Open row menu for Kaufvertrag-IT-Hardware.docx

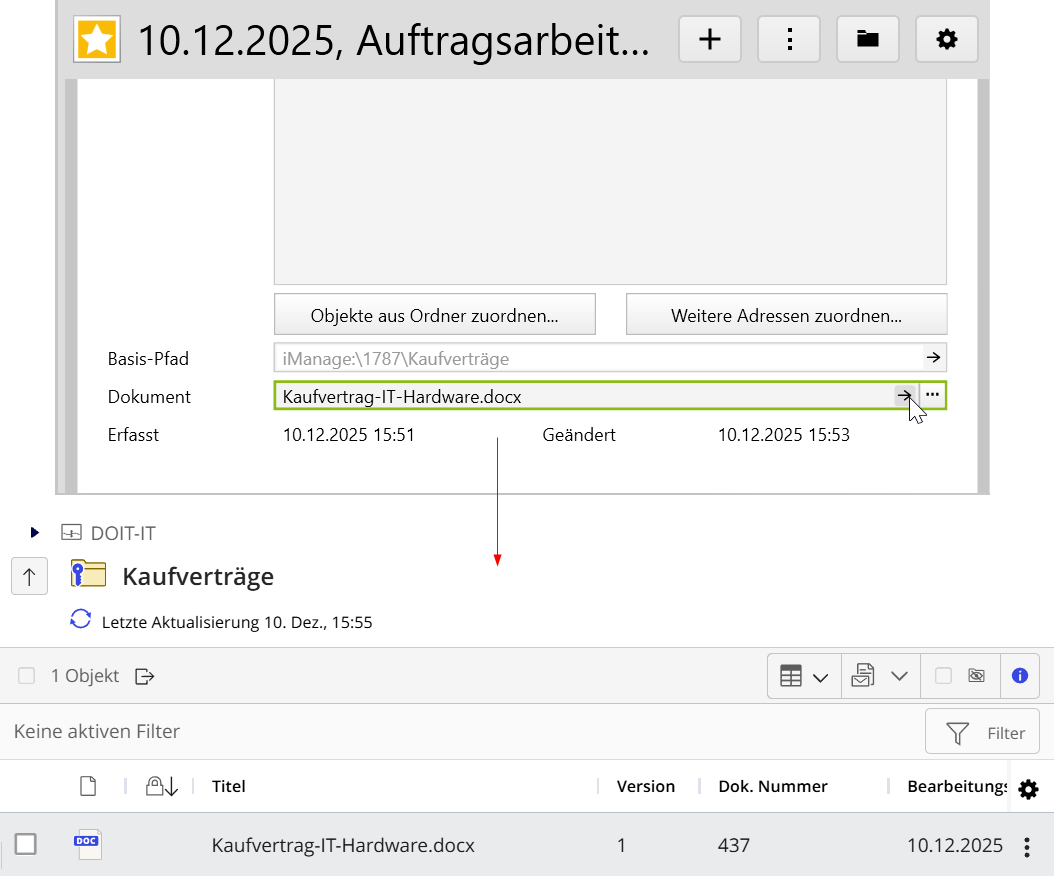coord(1026,847)
